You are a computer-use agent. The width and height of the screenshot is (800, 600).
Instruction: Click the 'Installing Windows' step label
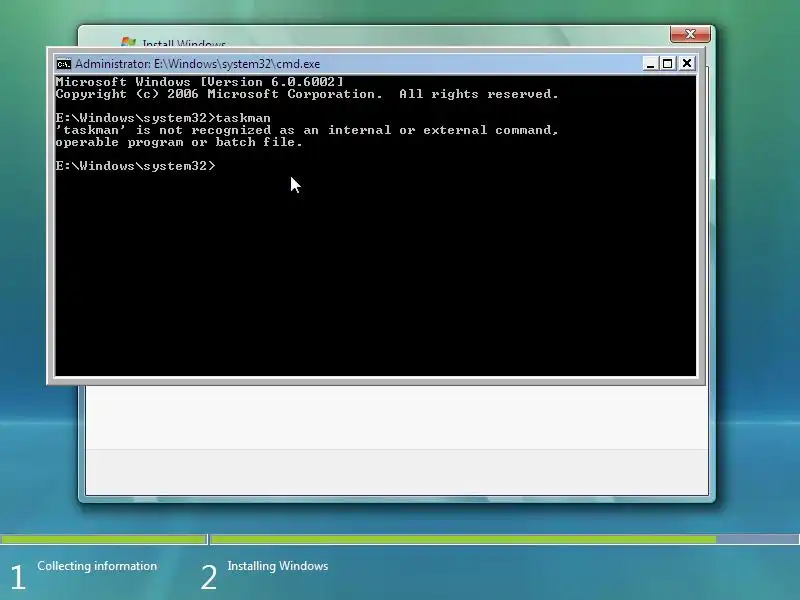pos(278,566)
